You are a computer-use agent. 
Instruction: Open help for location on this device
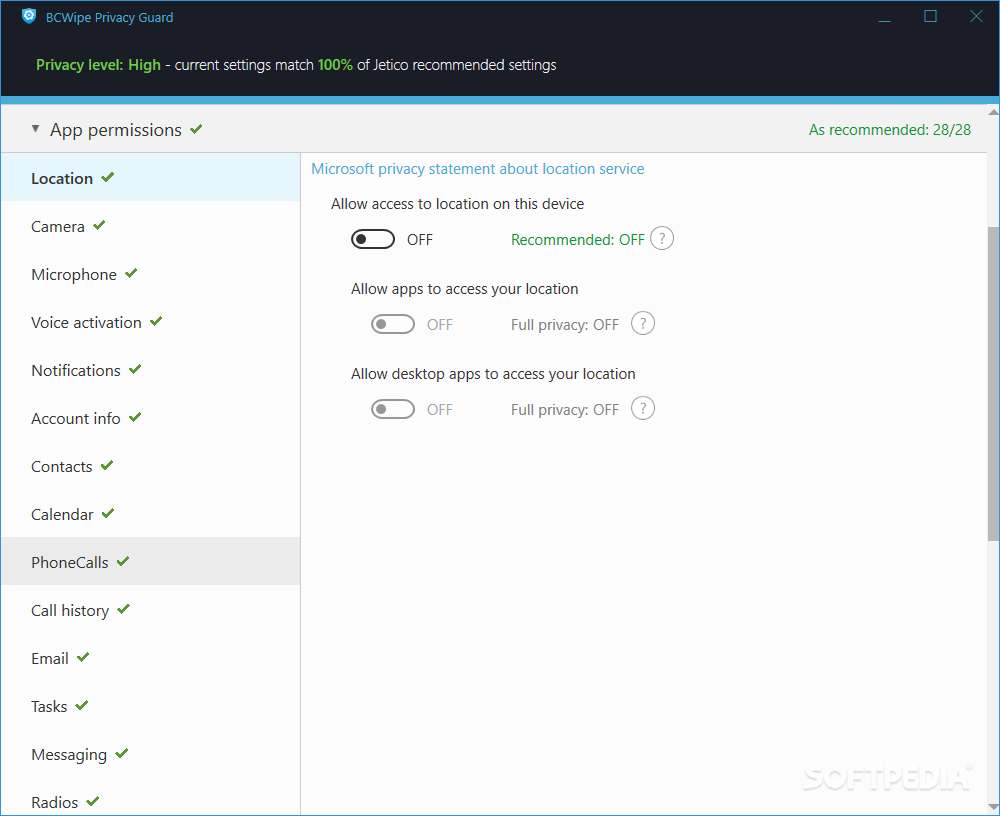pos(662,239)
